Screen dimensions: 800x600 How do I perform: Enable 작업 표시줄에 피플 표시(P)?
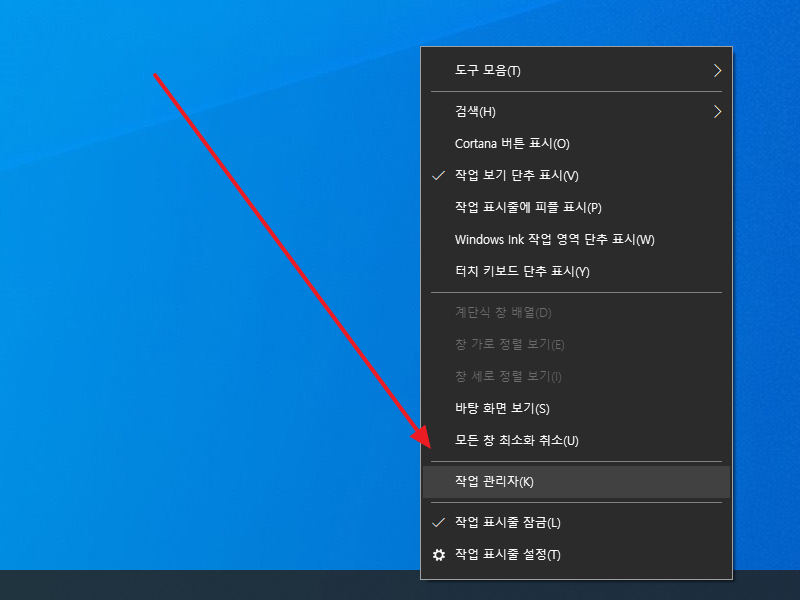(577, 208)
